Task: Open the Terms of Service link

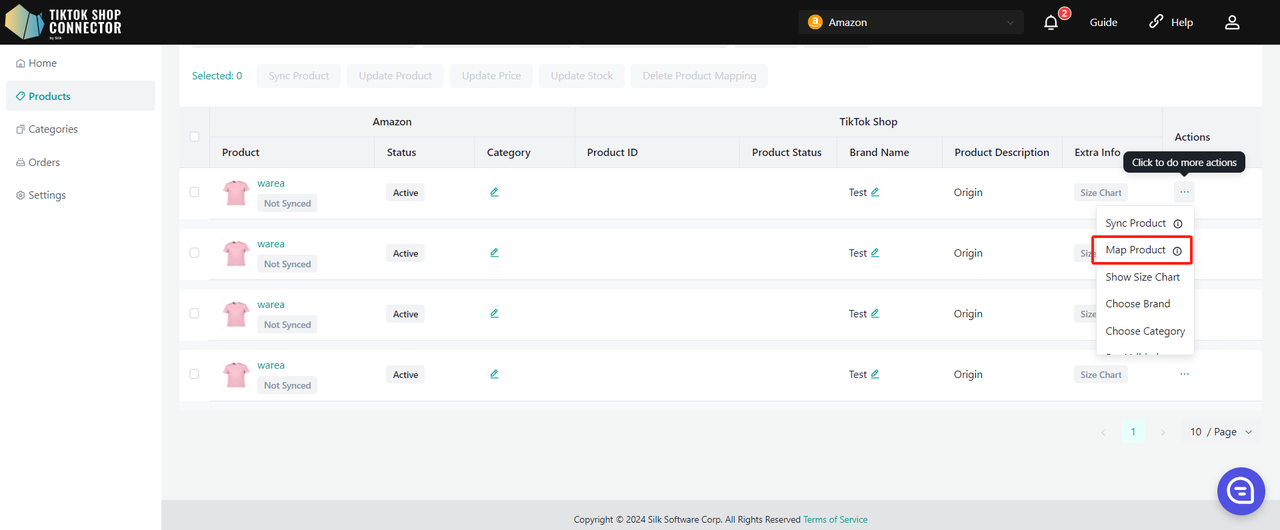Action: (835, 520)
